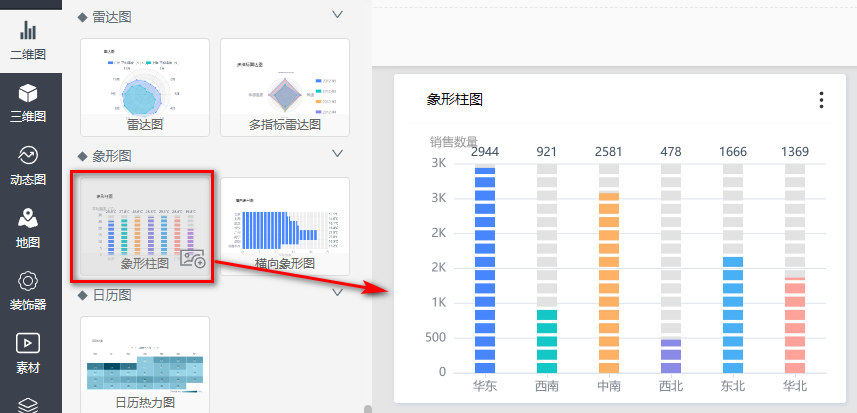Click the chart list panel scrollbar
This screenshot has width=857, height=413.
click(x=367, y=408)
